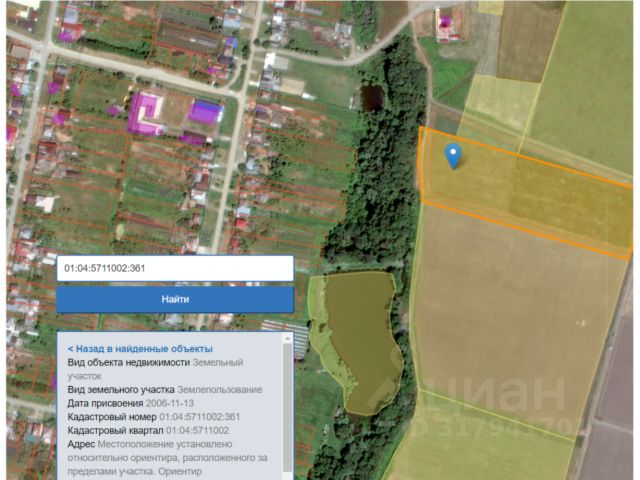The height and width of the screenshot is (480, 640).
Task: Select the Дата присвоения value 2006-11-13
Action: pyautogui.click(x=170, y=403)
